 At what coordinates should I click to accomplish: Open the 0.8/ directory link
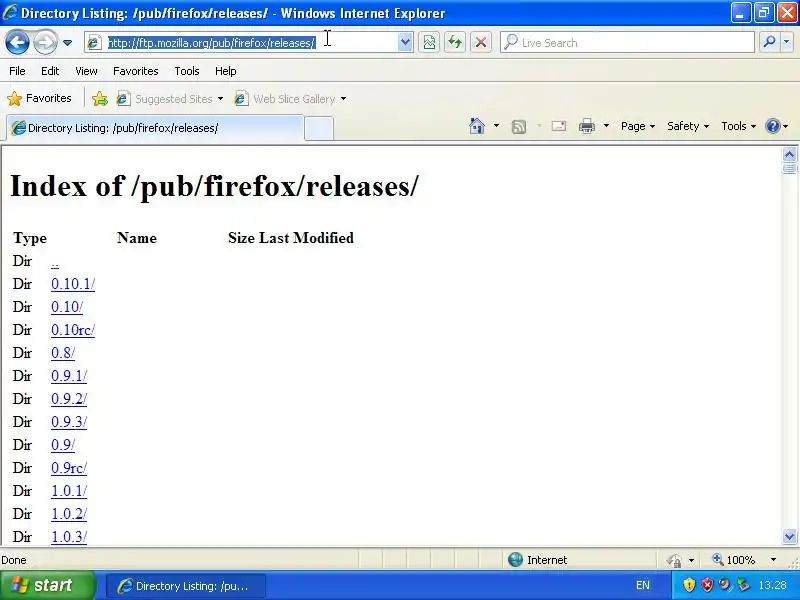tap(63, 353)
